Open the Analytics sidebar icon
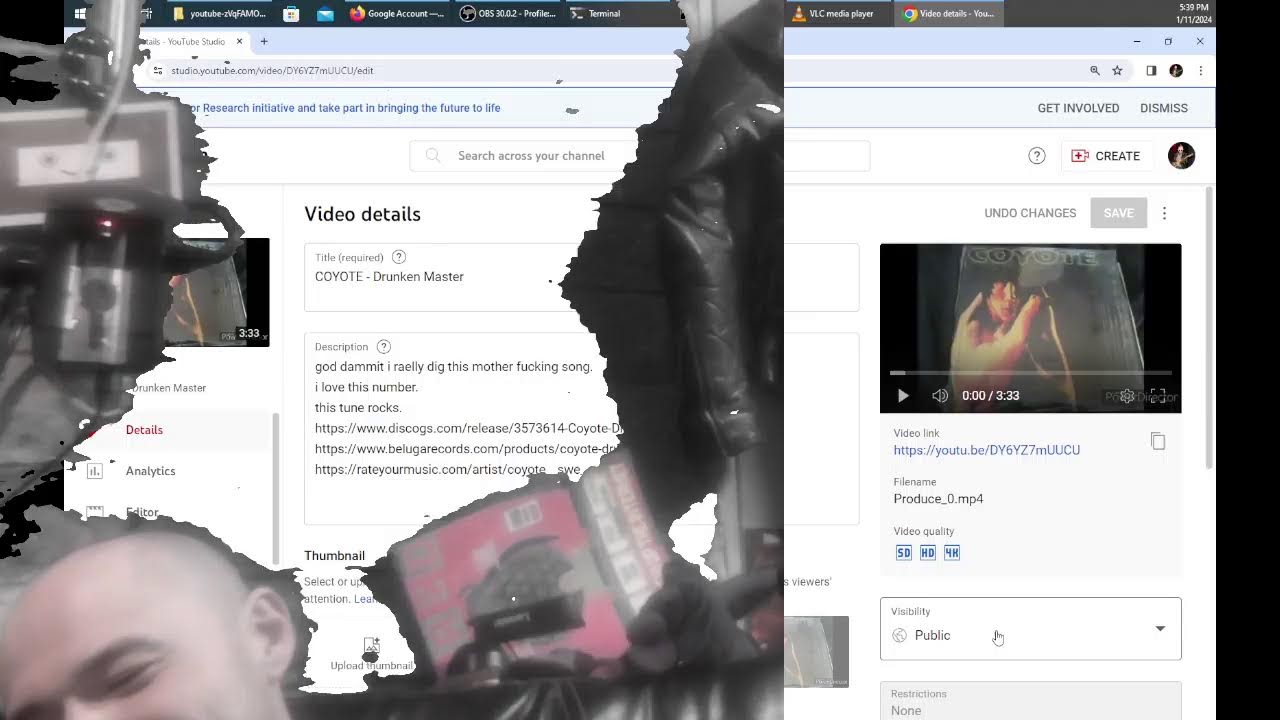 (x=95, y=471)
